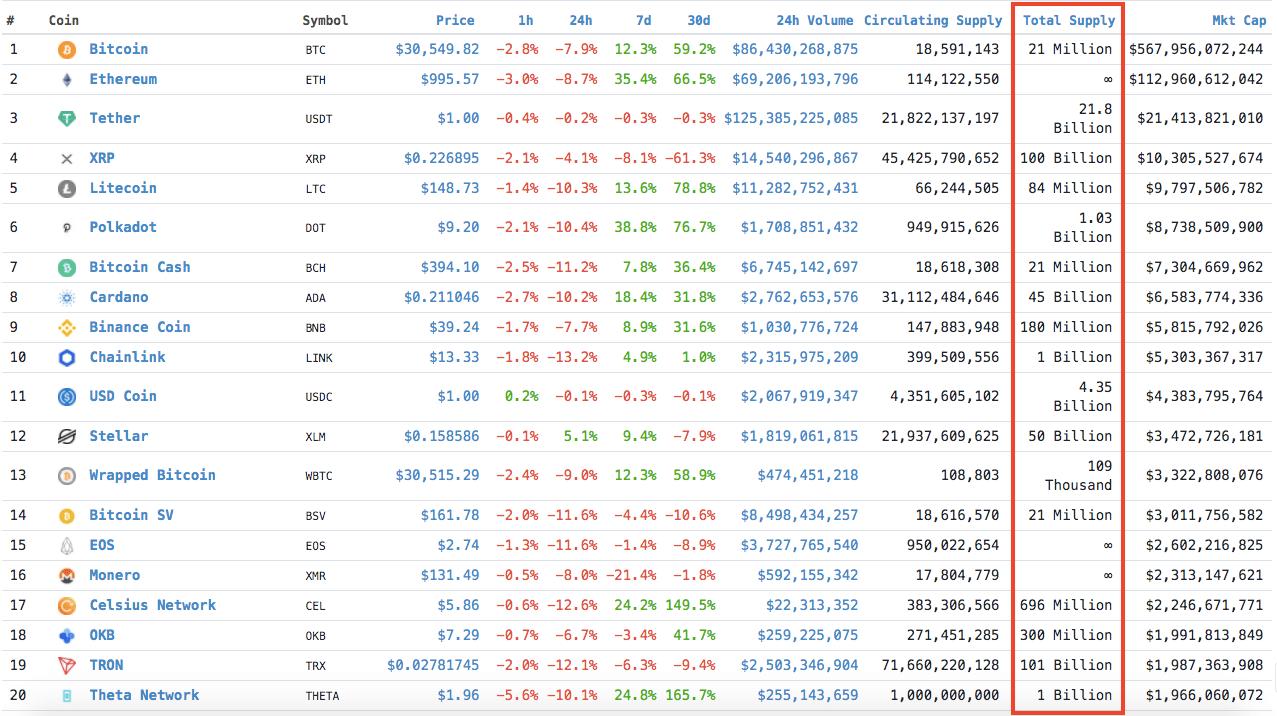Open the Stellar coin link

click(x=118, y=436)
